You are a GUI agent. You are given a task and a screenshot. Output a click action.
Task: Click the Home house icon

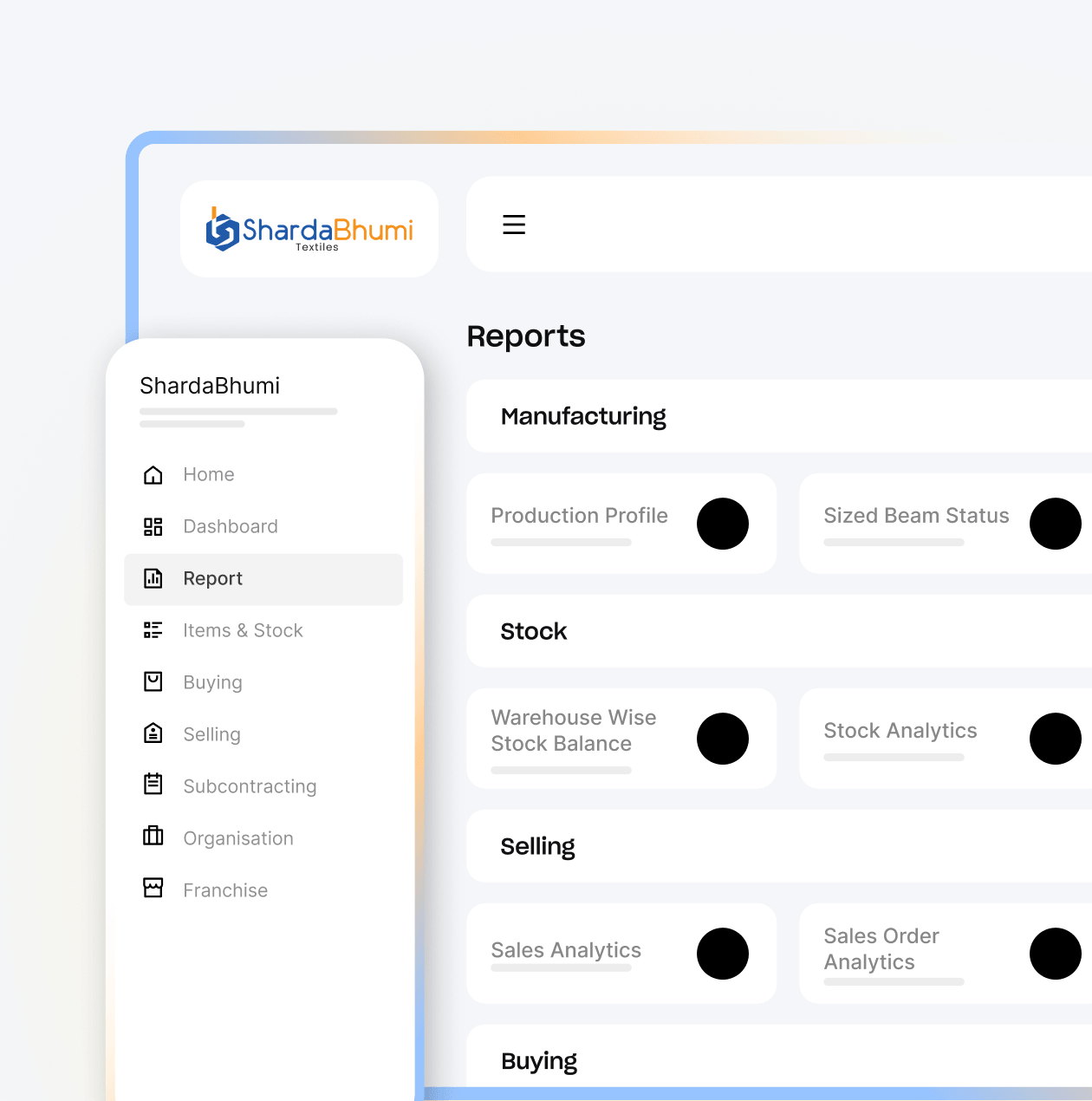pyautogui.click(x=153, y=474)
